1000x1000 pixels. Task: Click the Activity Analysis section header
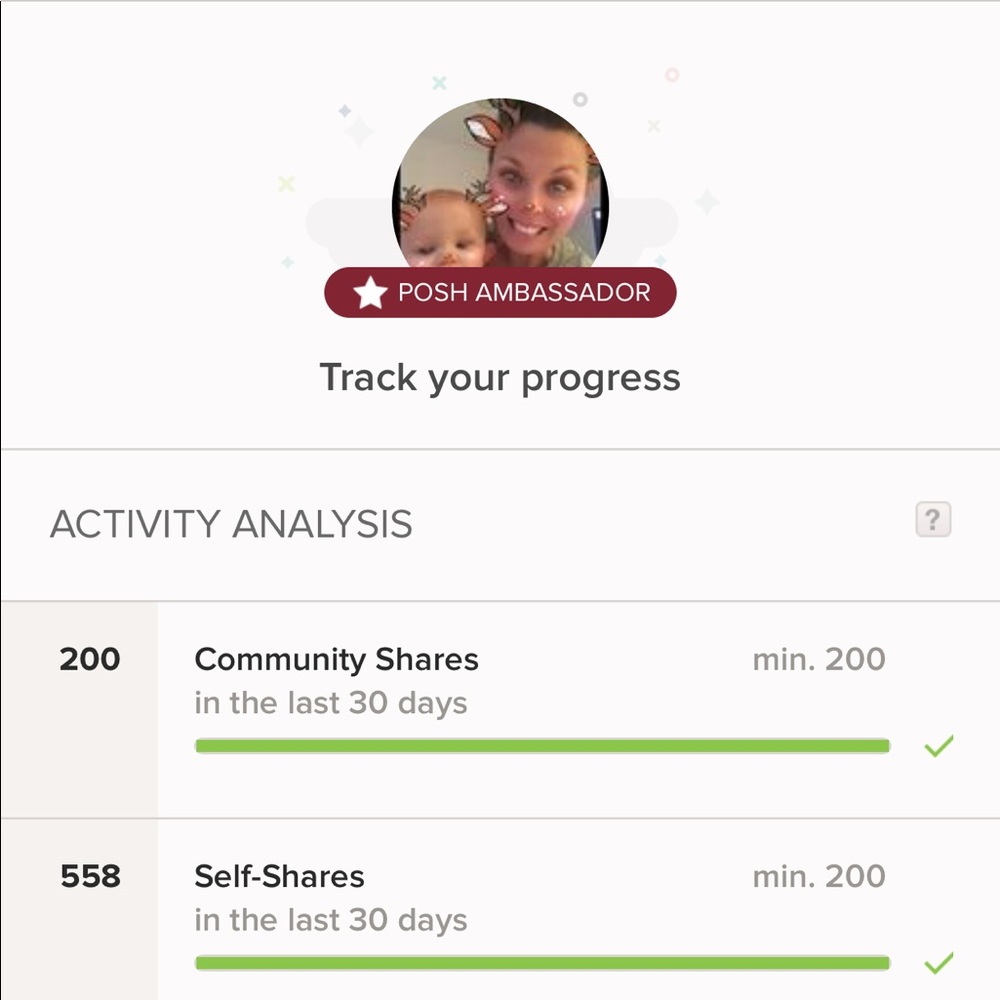pyautogui.click(x=231, y=524)
